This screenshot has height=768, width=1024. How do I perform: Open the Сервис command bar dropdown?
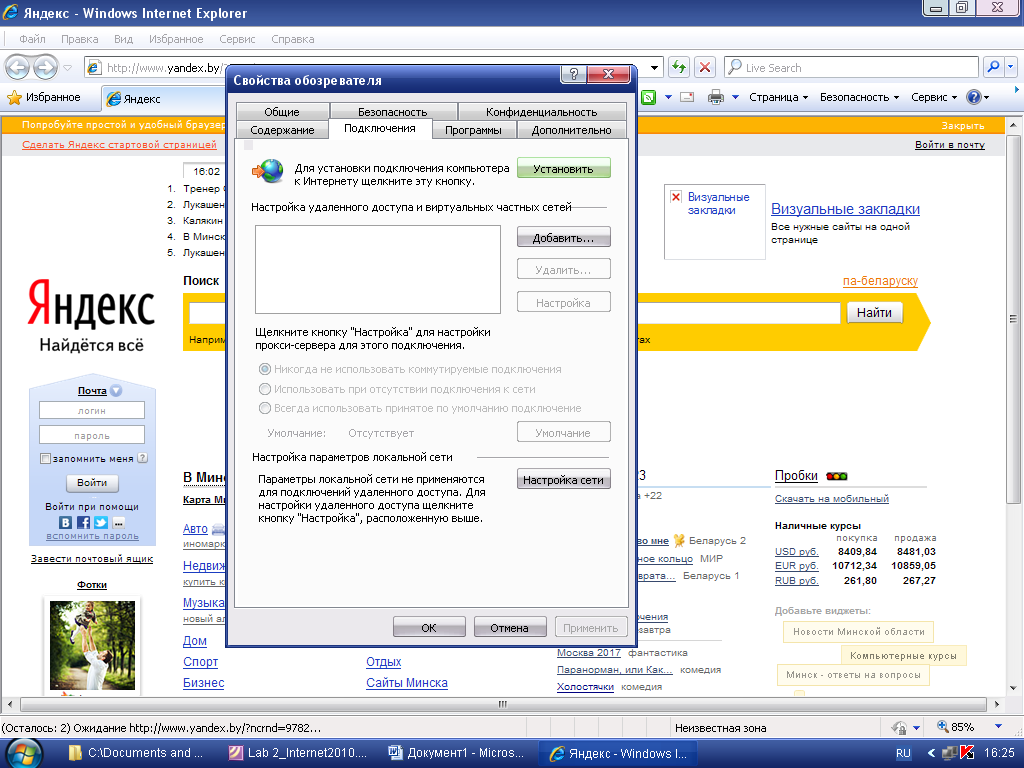tap(934, 97)
